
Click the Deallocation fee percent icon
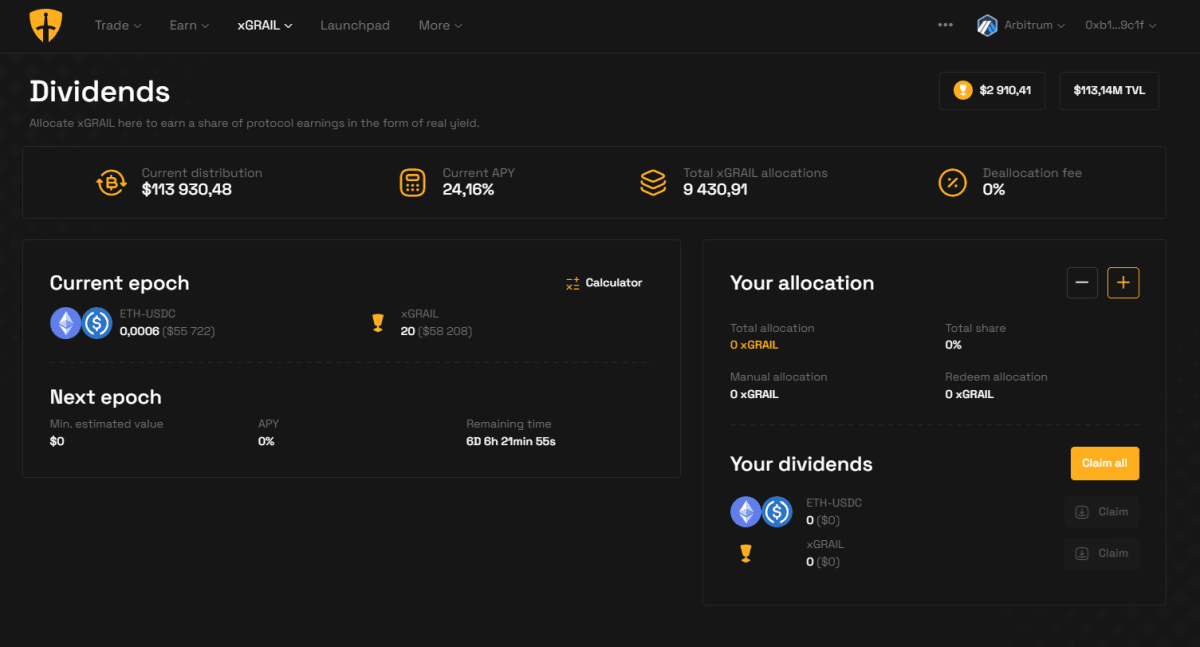[x=952, y=182]
